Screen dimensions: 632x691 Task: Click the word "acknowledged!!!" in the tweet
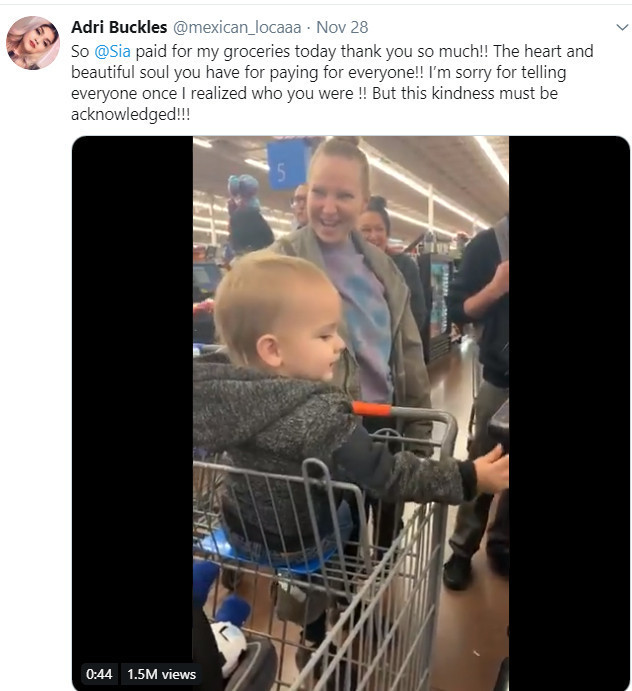(x=130, y=115)
